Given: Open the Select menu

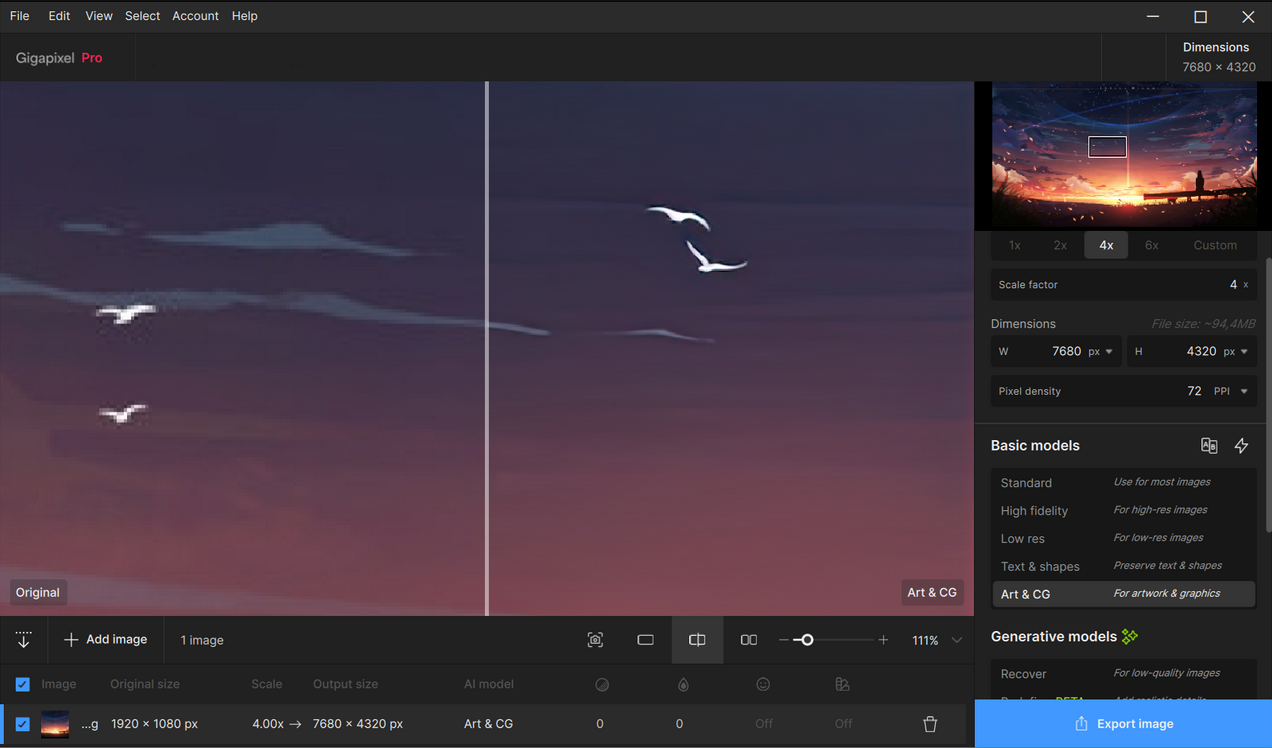Looking at the screenshot, I should 142,16.
